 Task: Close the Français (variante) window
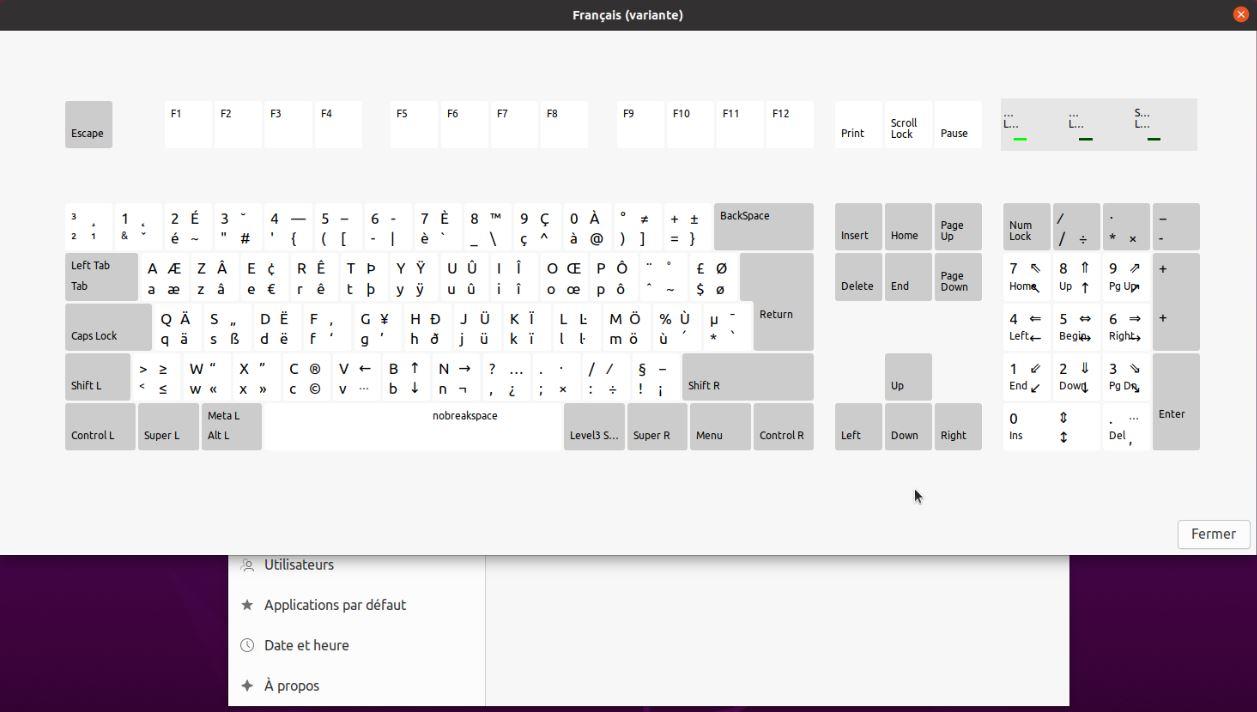(1241, 15)
